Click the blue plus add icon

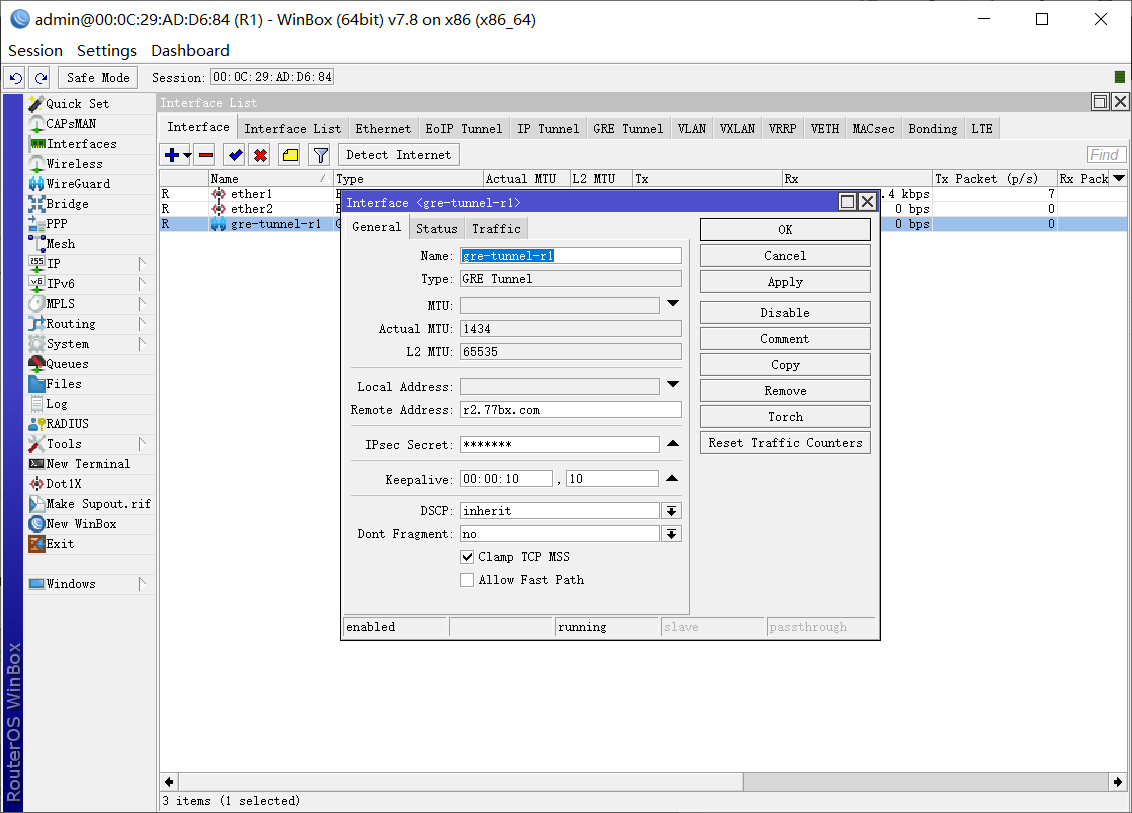172,155
